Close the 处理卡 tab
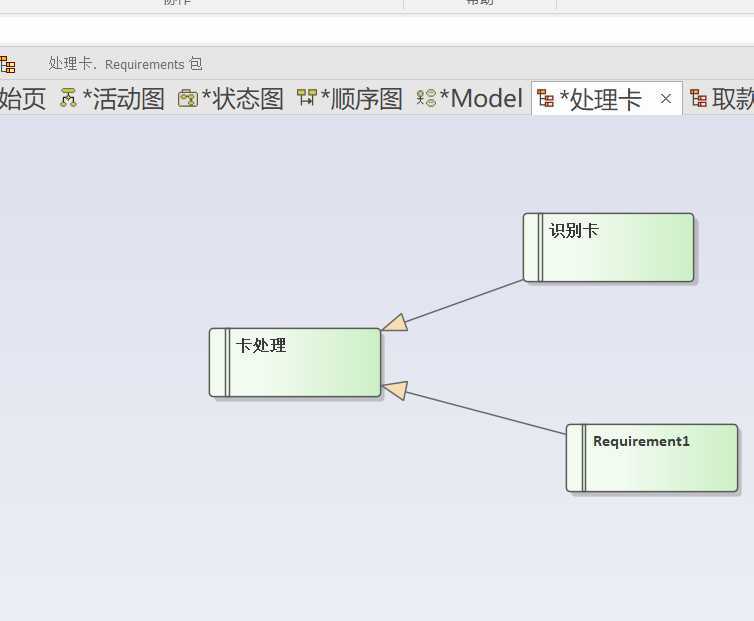754x621 pixels. pyautogui.click(x=666, y=99)
